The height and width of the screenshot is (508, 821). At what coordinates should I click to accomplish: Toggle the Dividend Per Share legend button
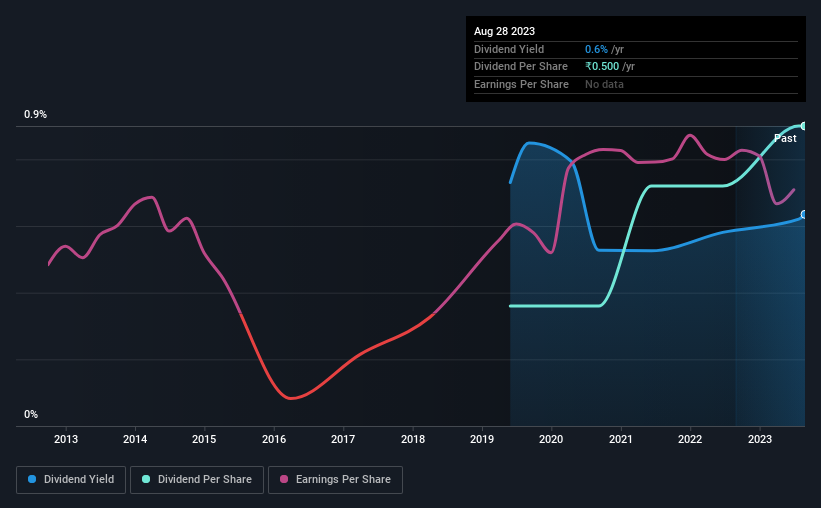[197, 480]
